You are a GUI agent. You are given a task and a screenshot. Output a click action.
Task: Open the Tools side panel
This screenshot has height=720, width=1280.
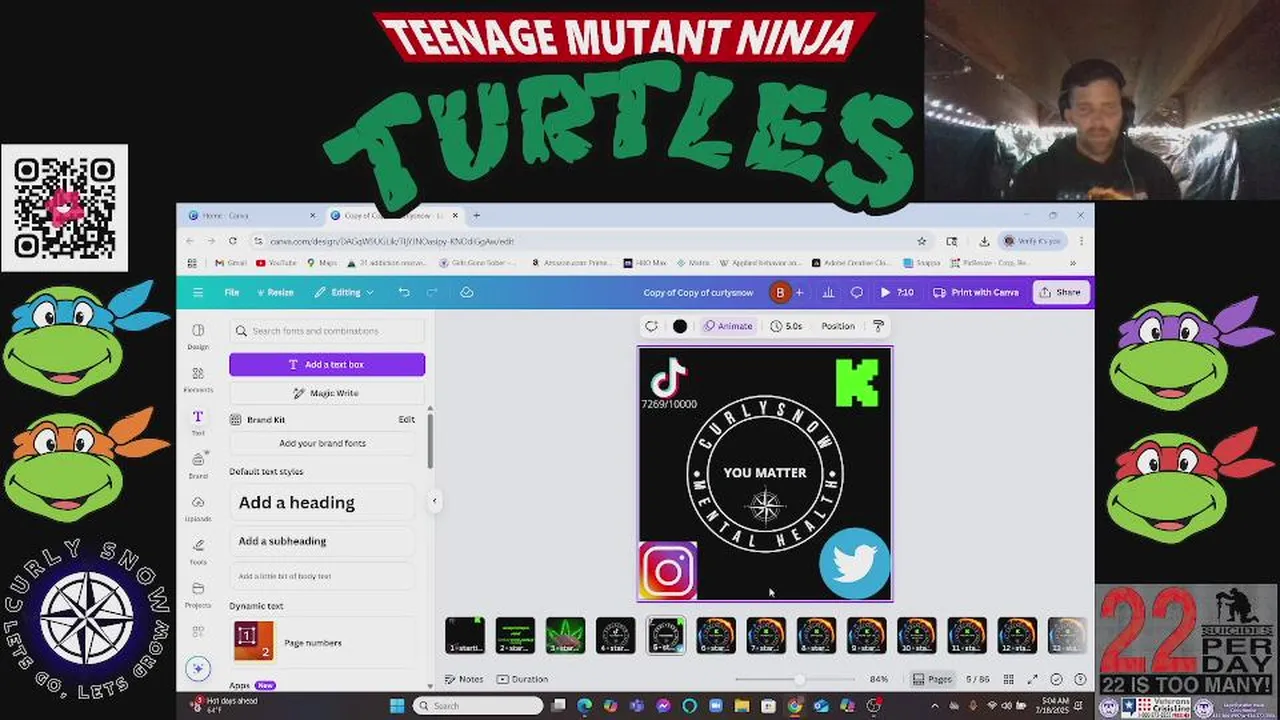198,551
